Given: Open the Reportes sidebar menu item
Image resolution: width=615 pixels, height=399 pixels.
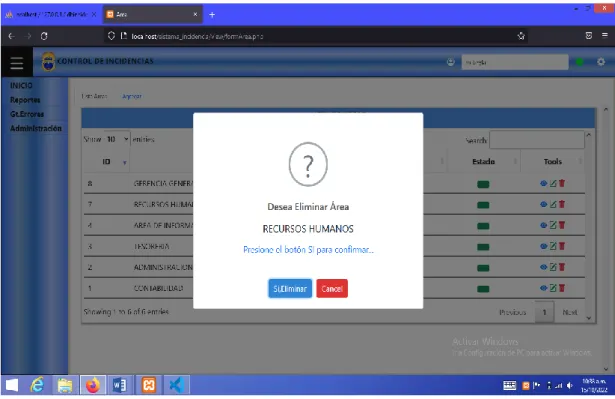Looking at the screenshot, I should (x=25, y=100).
